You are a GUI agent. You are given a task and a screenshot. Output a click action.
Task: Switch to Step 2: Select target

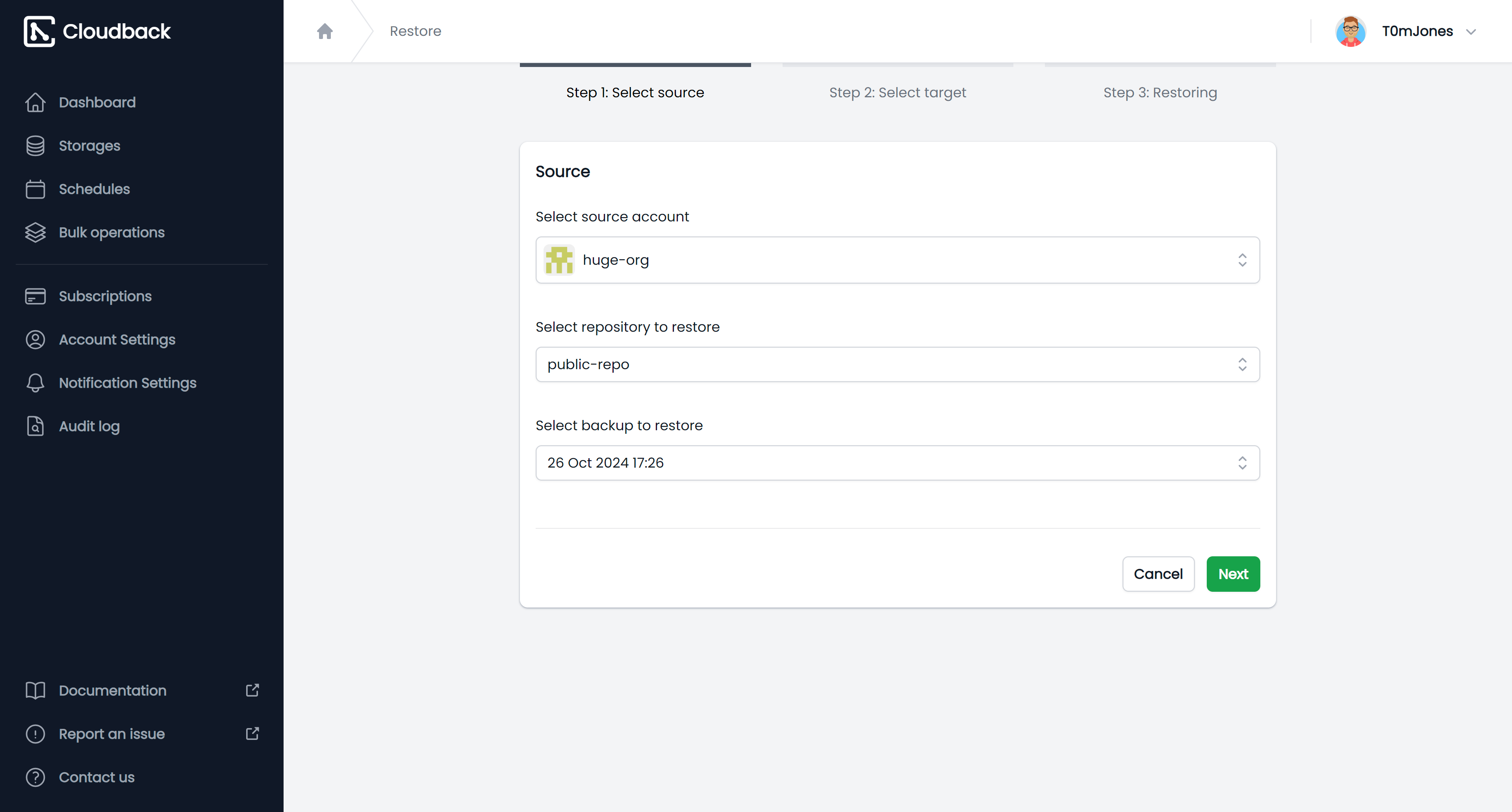(898, 93)
